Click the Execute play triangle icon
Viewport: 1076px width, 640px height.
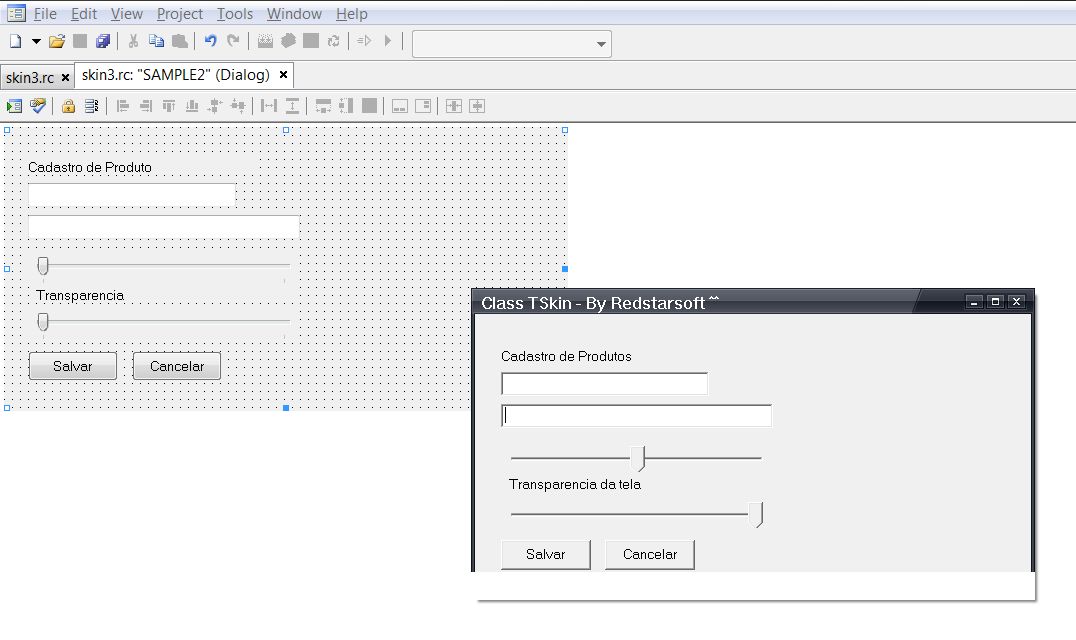click(x=388, y=41)
